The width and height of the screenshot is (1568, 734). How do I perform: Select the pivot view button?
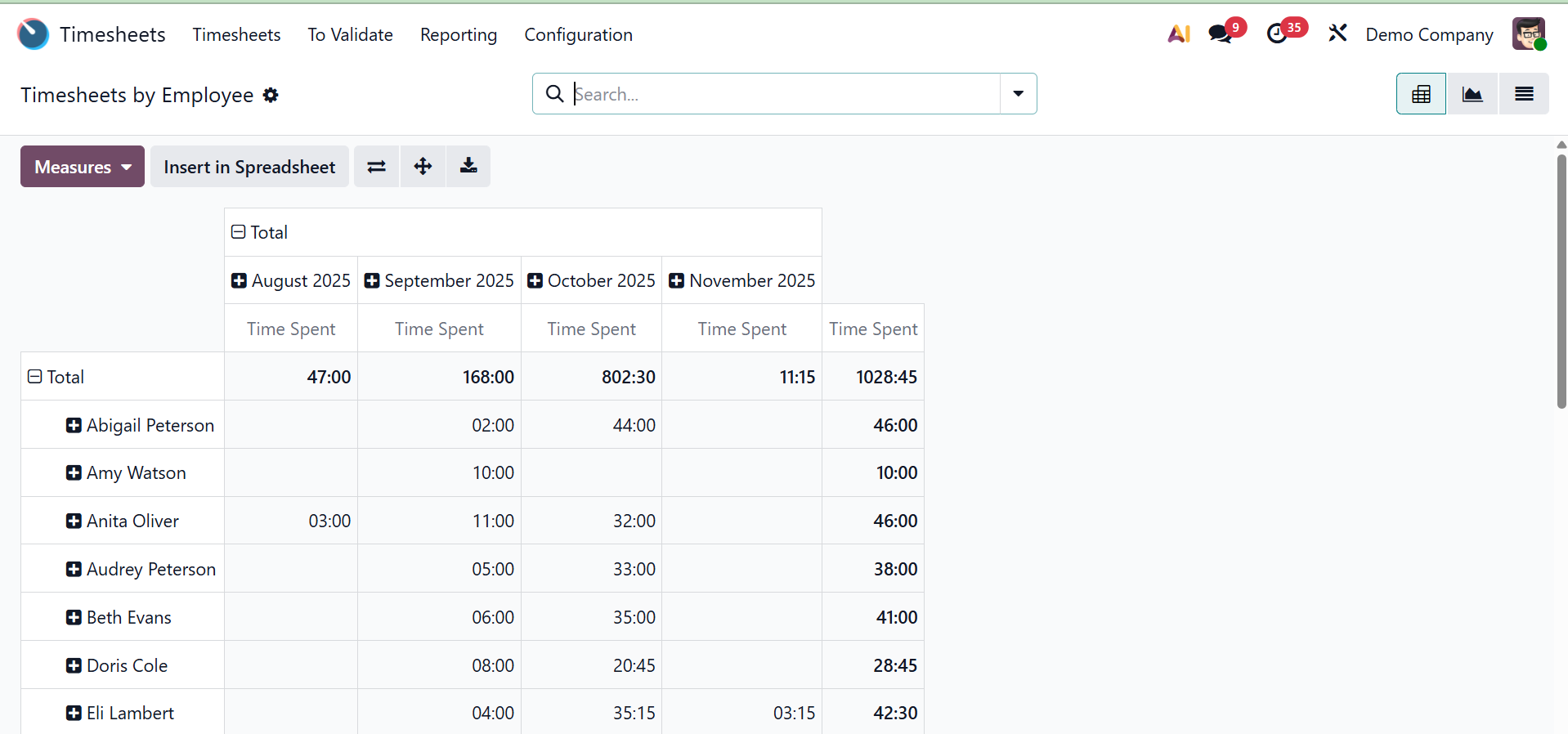click(x=1421, y=94)
